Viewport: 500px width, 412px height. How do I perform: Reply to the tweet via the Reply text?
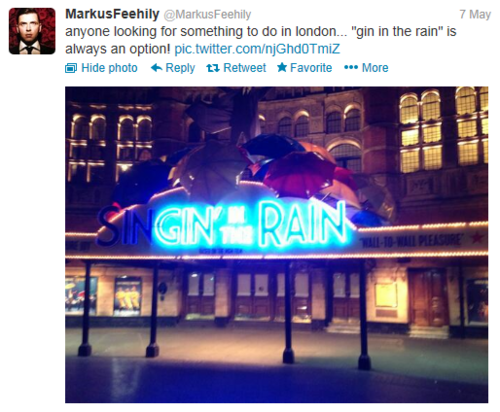[180, 68]
